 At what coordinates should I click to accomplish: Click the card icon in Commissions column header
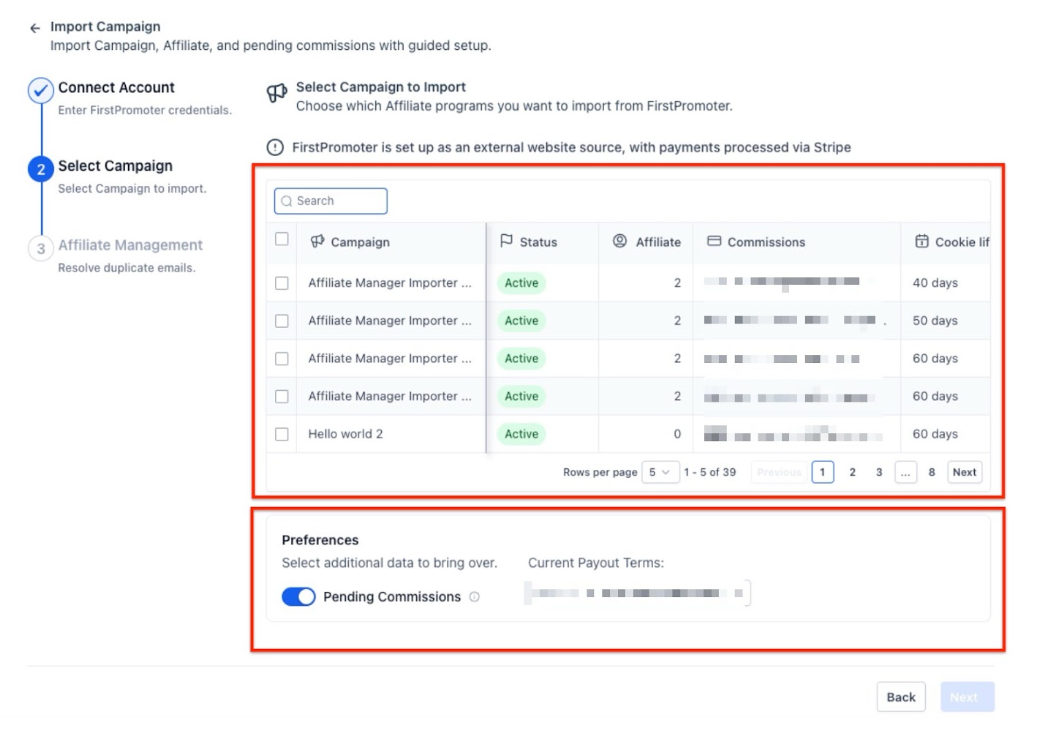[714, 241]
